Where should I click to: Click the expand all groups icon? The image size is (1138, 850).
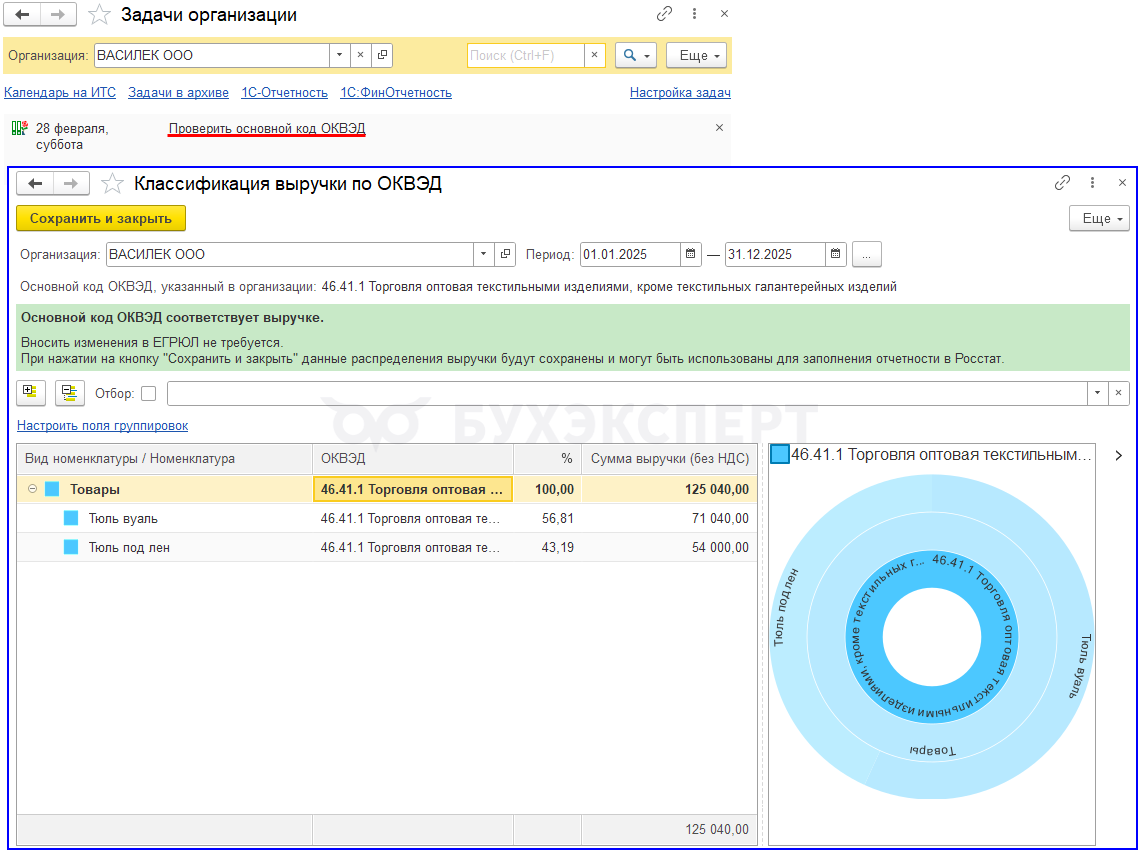[28, 393]
